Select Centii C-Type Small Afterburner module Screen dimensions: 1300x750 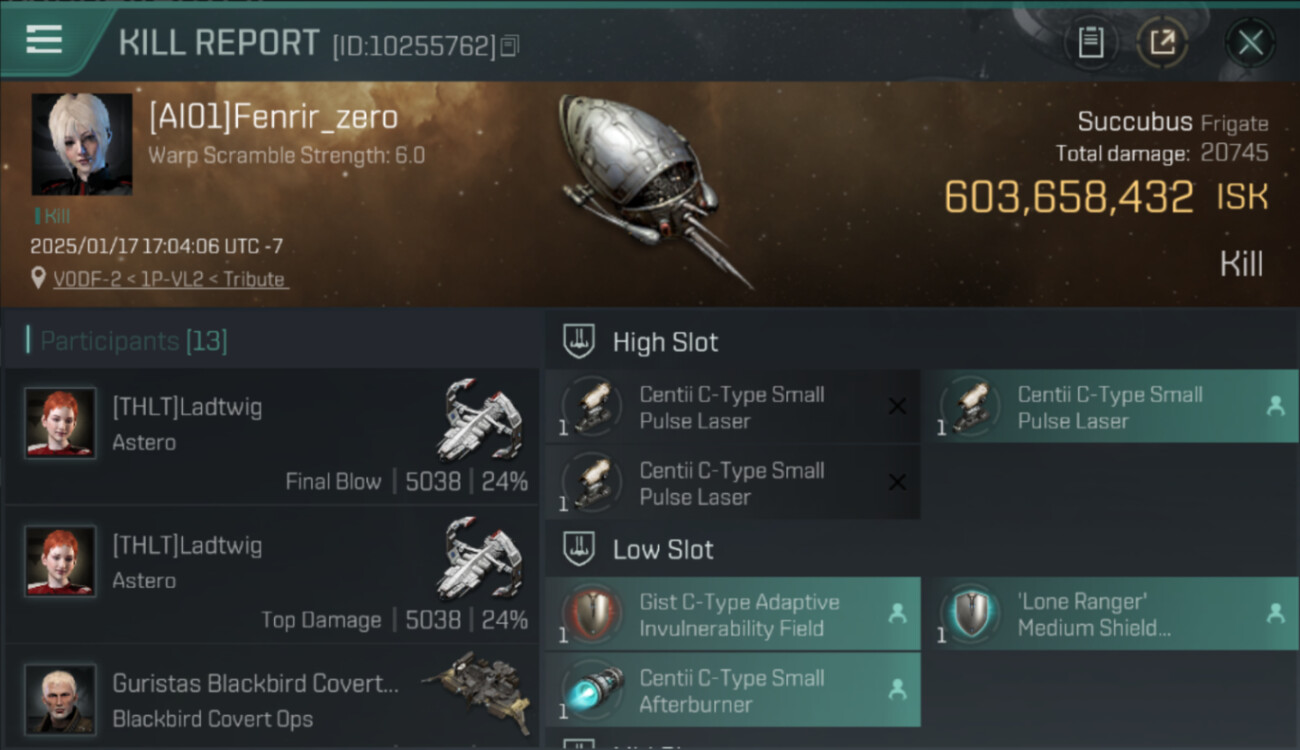coord(733,690)
